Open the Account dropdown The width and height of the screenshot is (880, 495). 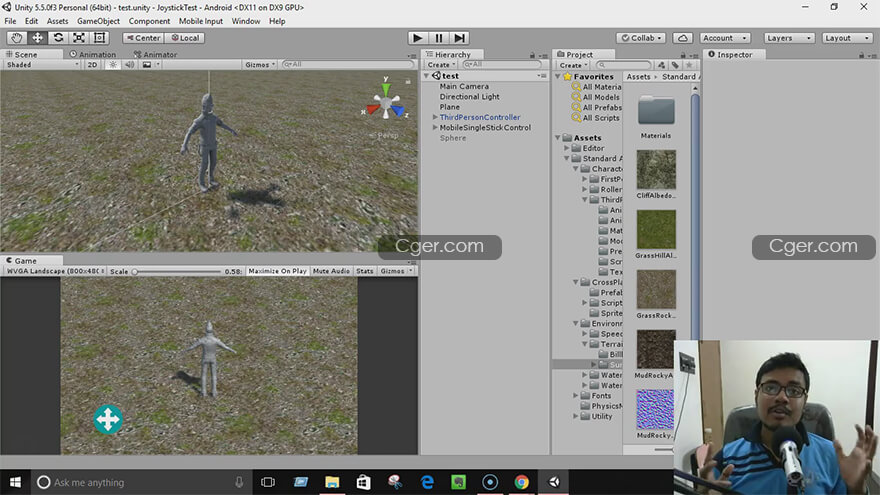725,38
